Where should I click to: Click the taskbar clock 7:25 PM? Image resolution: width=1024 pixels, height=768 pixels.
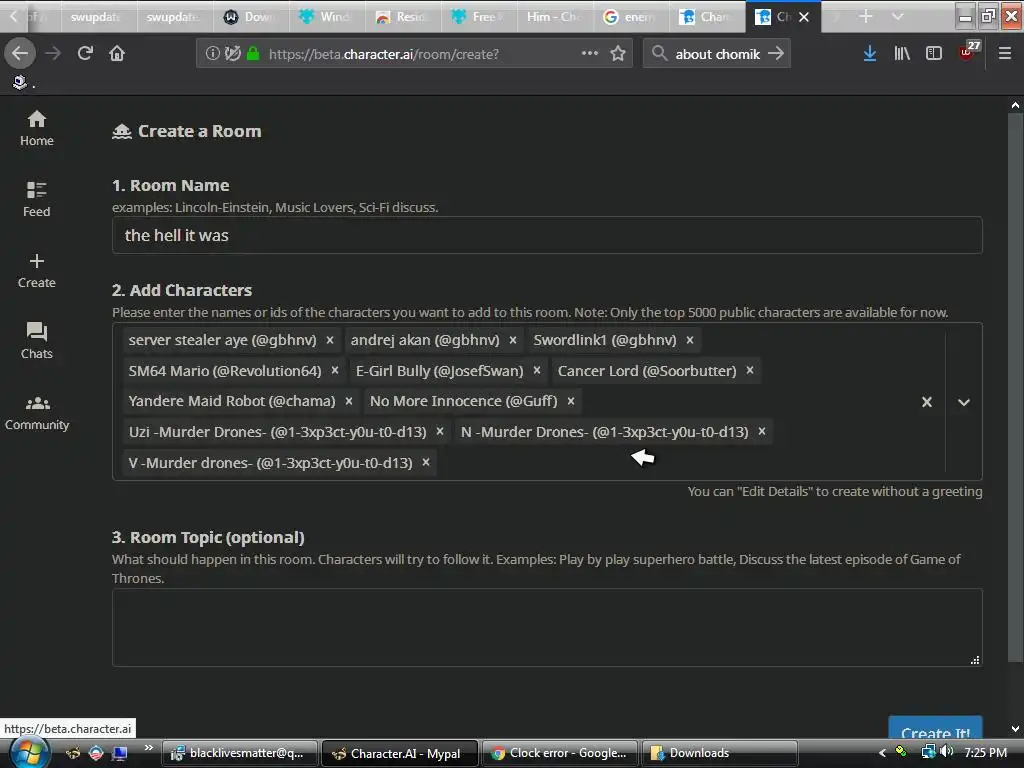985,752
